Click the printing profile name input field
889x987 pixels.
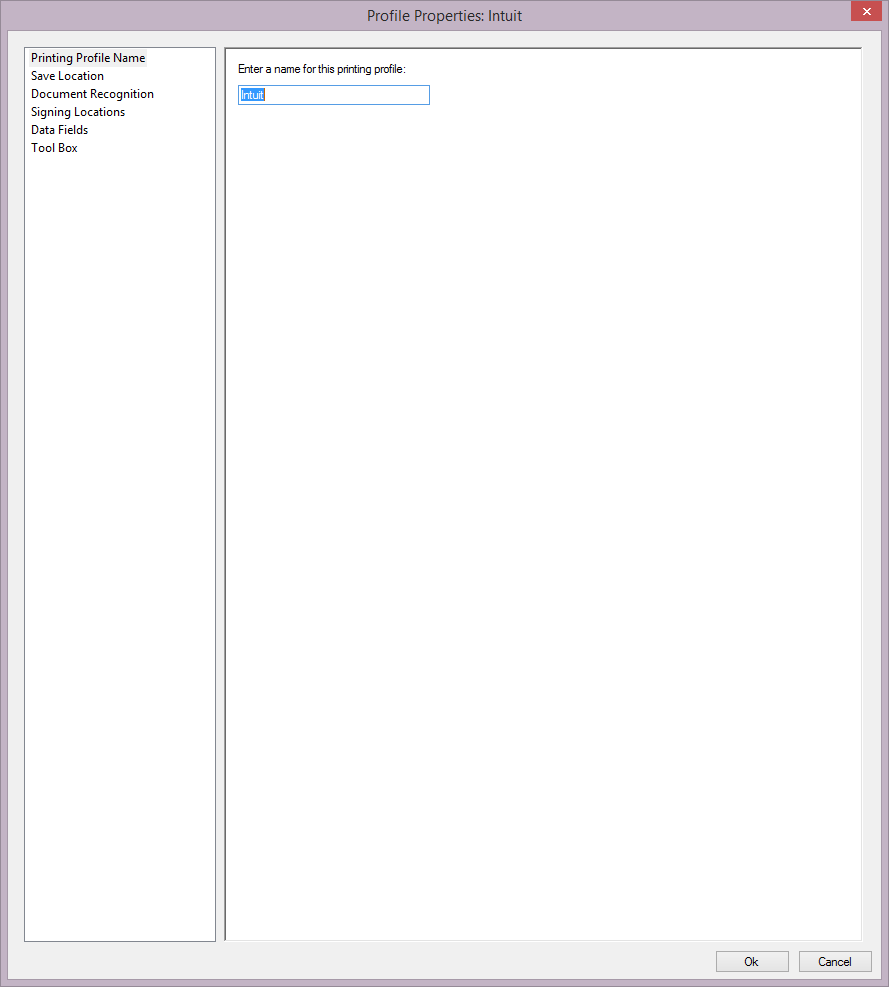(333, 95)
